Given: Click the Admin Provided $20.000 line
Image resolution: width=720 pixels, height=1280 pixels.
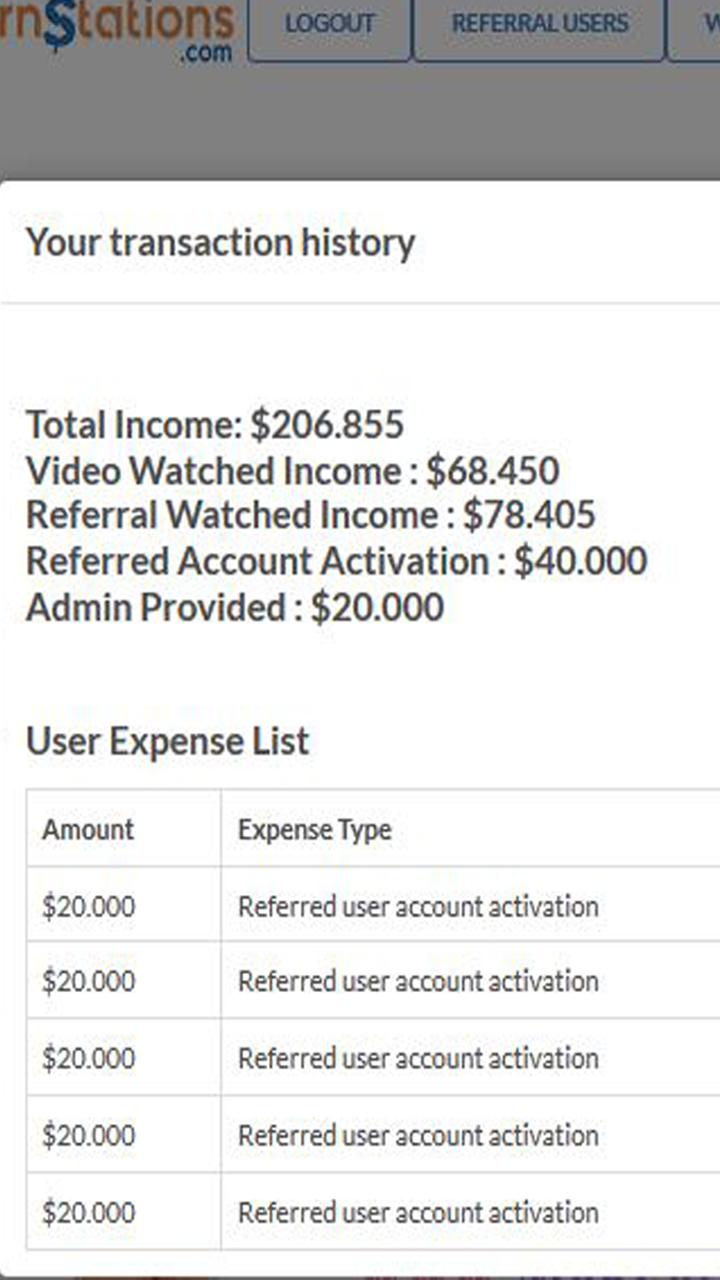Looking at the screenshot, I should 235,608.
